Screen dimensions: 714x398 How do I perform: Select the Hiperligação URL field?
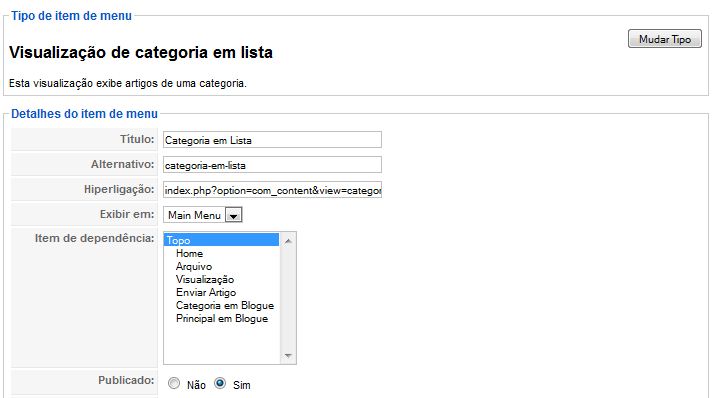coord(272,190)
